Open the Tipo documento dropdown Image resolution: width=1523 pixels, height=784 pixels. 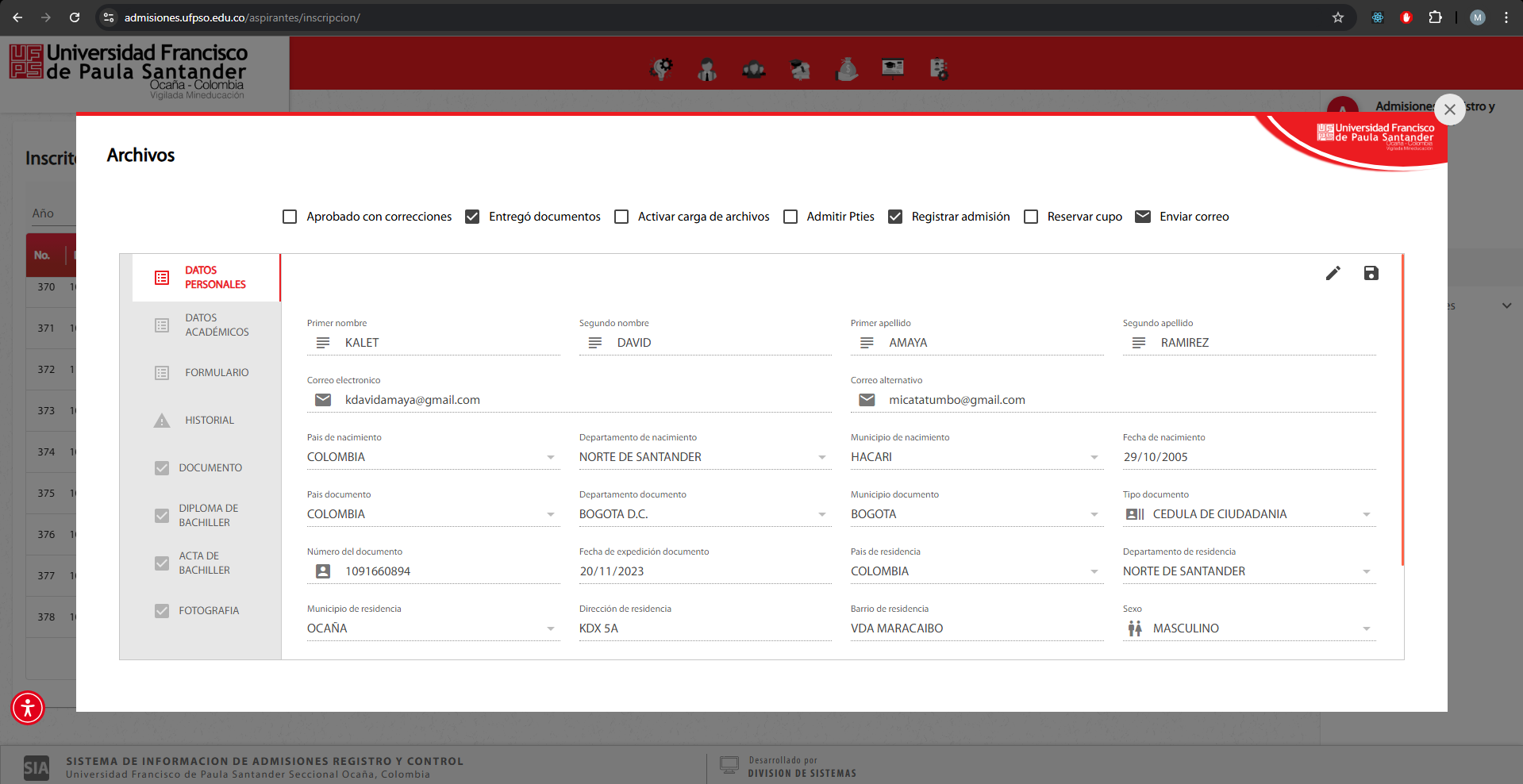coord(1366,514)
